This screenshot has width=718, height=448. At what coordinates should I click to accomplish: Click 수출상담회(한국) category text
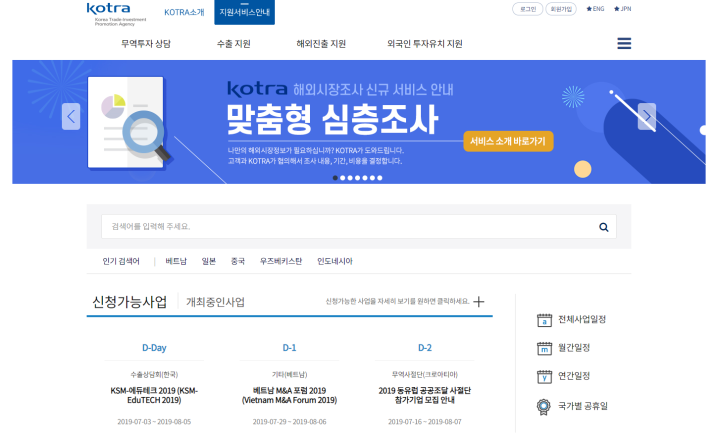154,375
